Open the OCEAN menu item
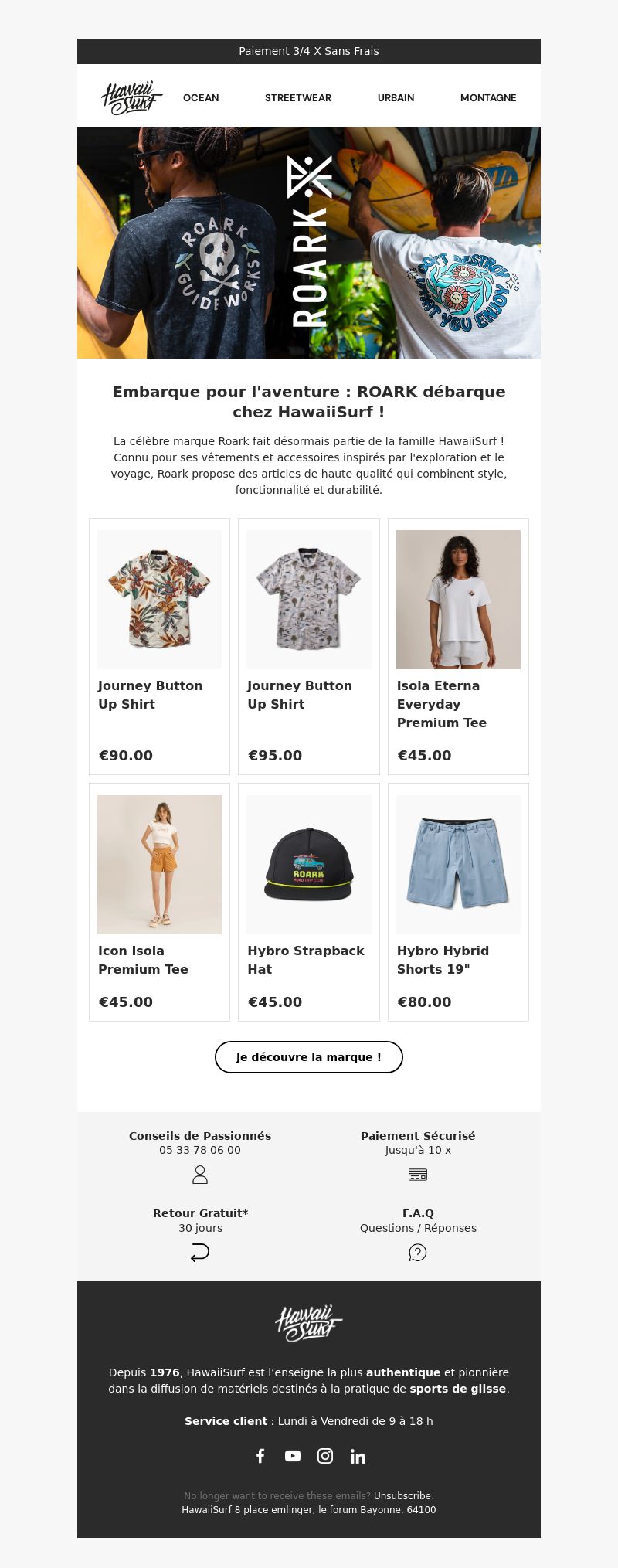618x1568 pixels. 201,98
